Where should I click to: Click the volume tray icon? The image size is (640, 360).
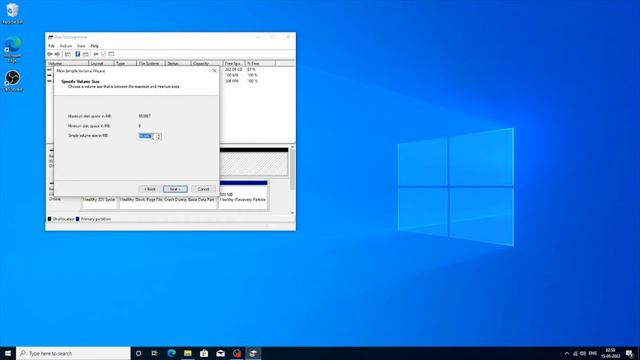(583, 353)
